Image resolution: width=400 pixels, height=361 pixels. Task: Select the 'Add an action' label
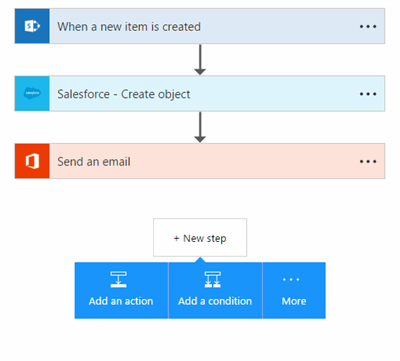pos(121,301)
